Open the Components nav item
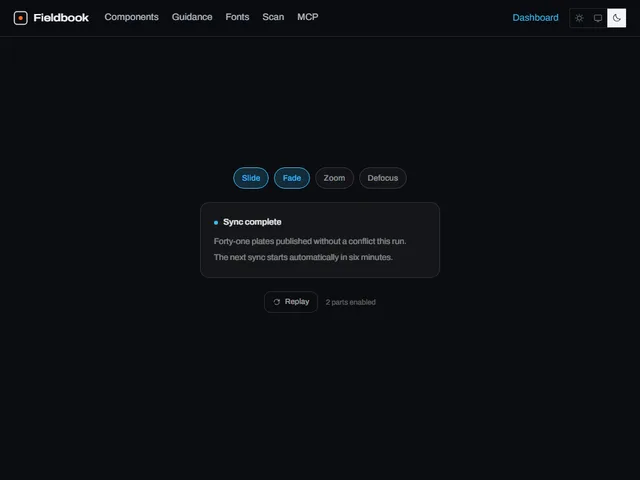640x480 pixels. coord(131,17)
